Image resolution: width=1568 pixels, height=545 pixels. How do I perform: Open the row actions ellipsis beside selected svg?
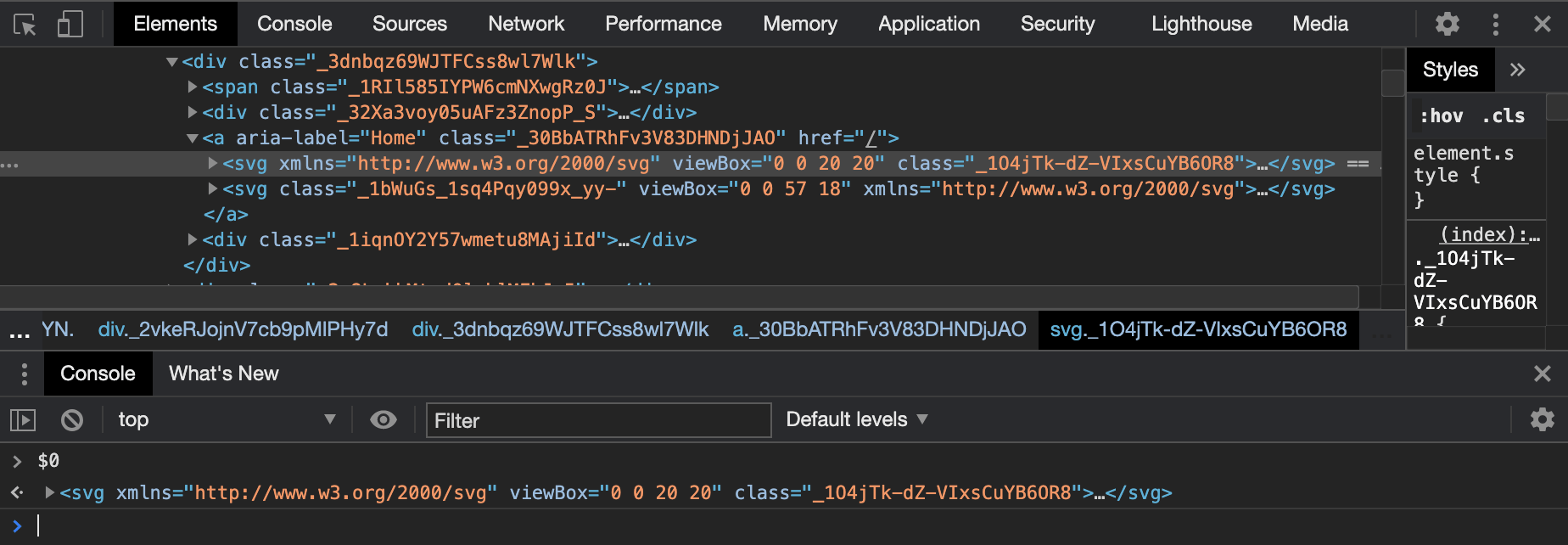pyautogui.click(x=9, y=165)
